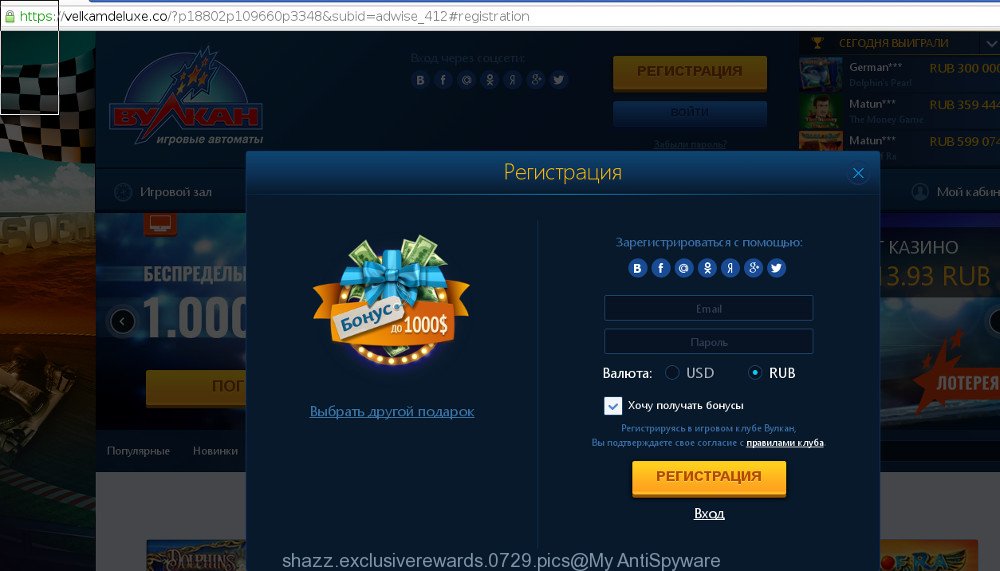1000x571 pixels.
Task: Click Выбрать другой подарок link
Action: point(392,412)
